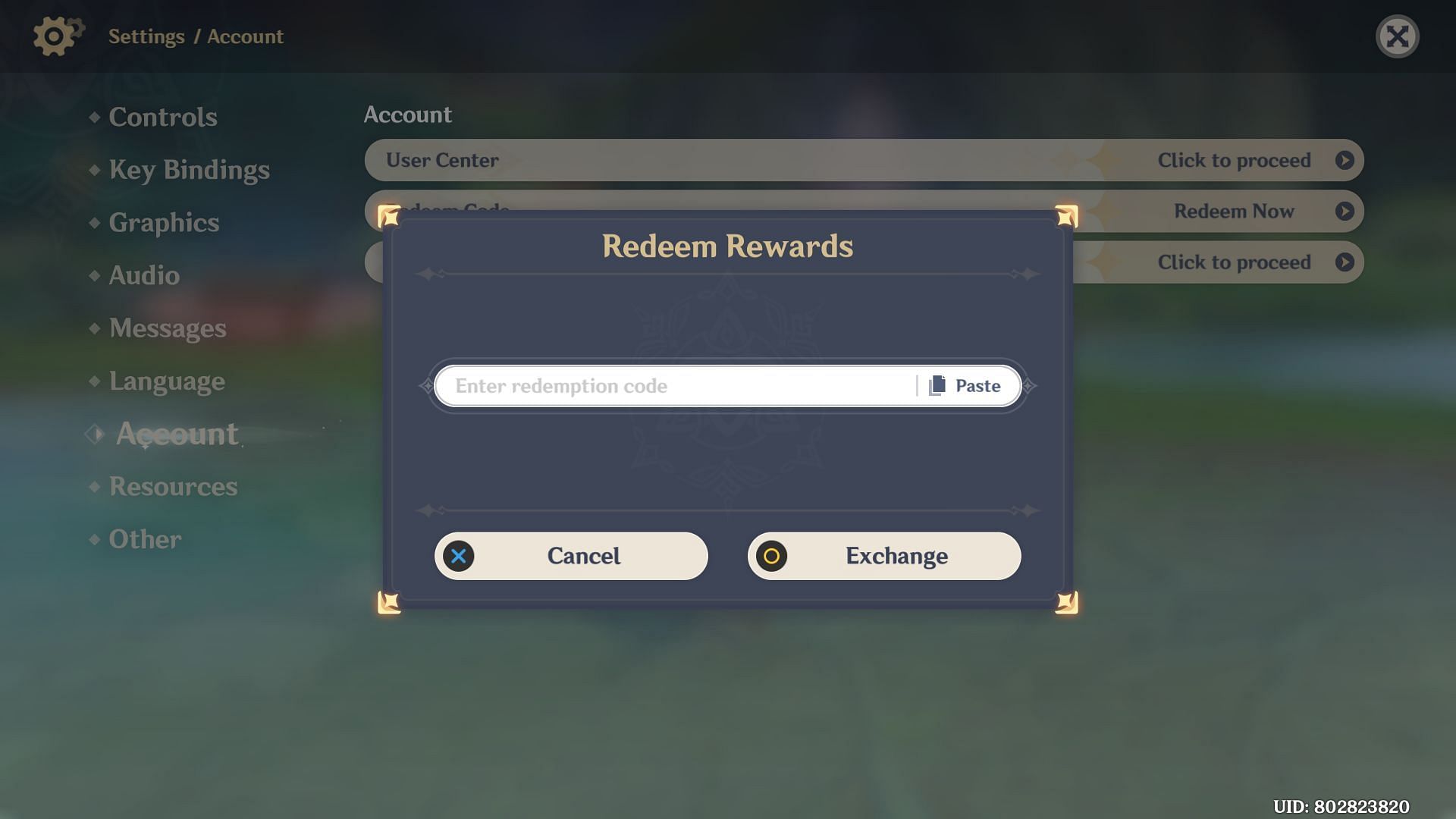The width and height of the screenshot is (1456, 819).
Task: Click the X icon on Cancel button
Action: pos(459,556)
